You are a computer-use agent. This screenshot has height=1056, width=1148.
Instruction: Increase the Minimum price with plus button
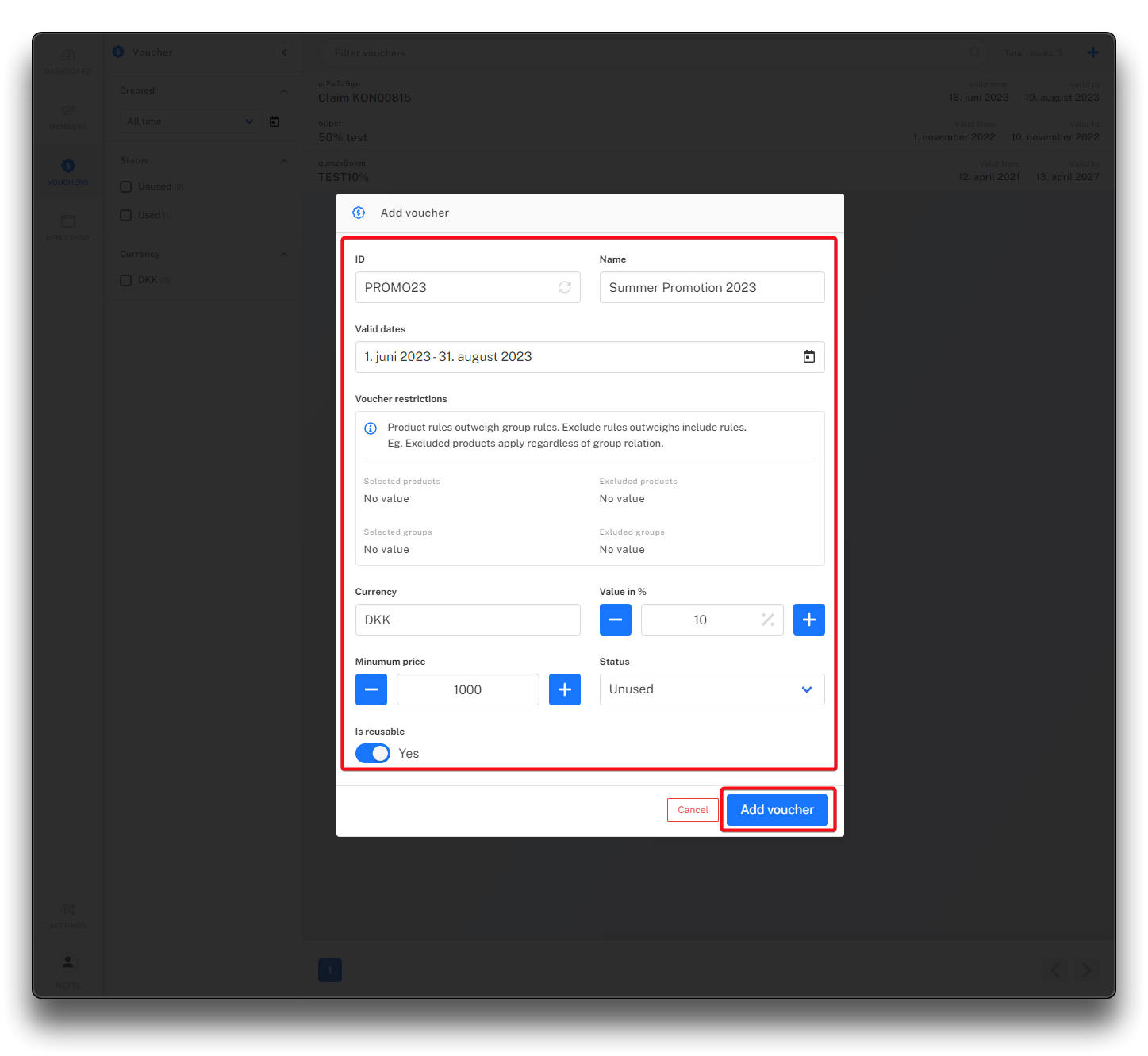(564, 689)
